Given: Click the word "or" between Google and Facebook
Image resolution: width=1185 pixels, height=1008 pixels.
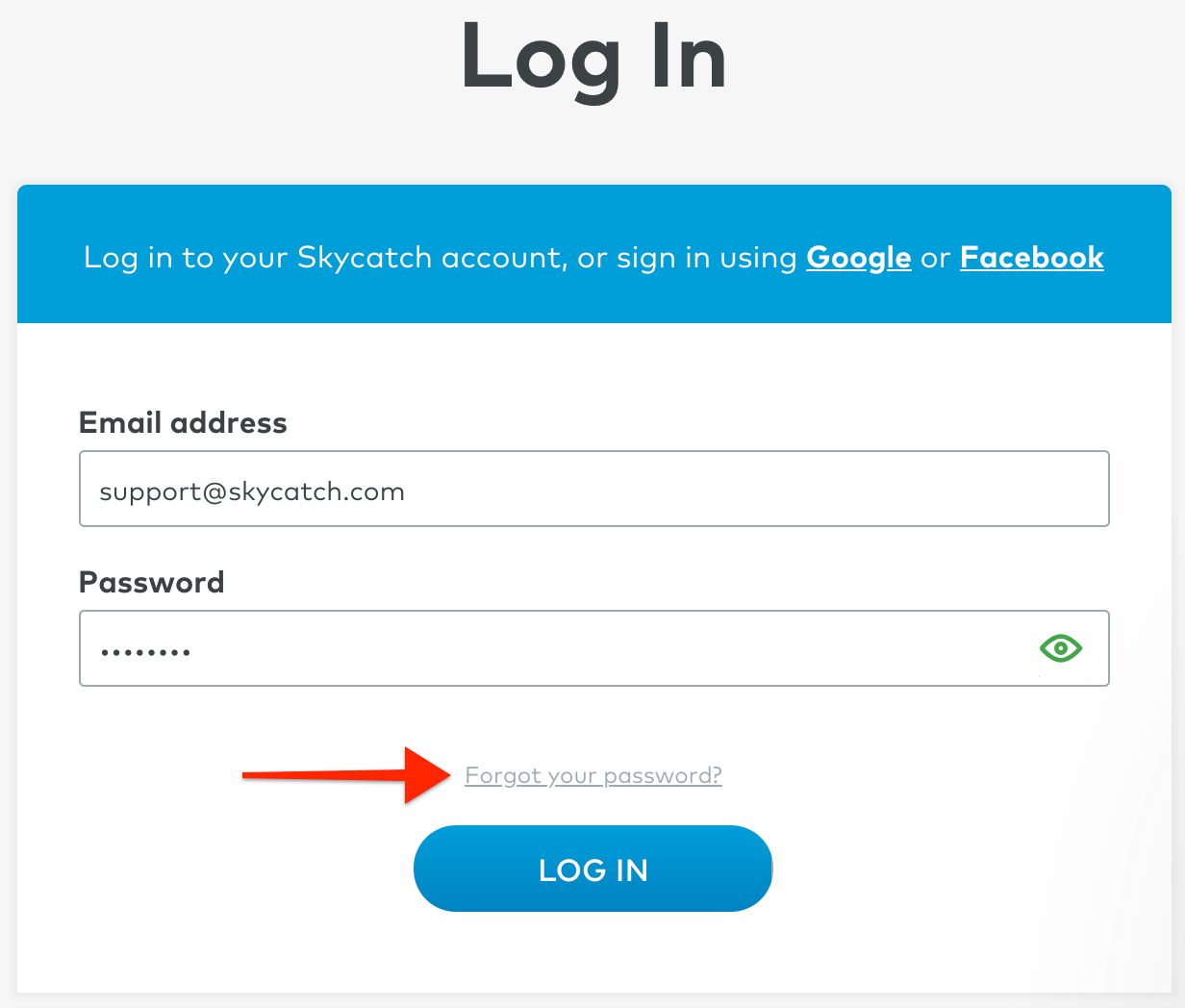Looking at the screenshot, I should point(935,258).
